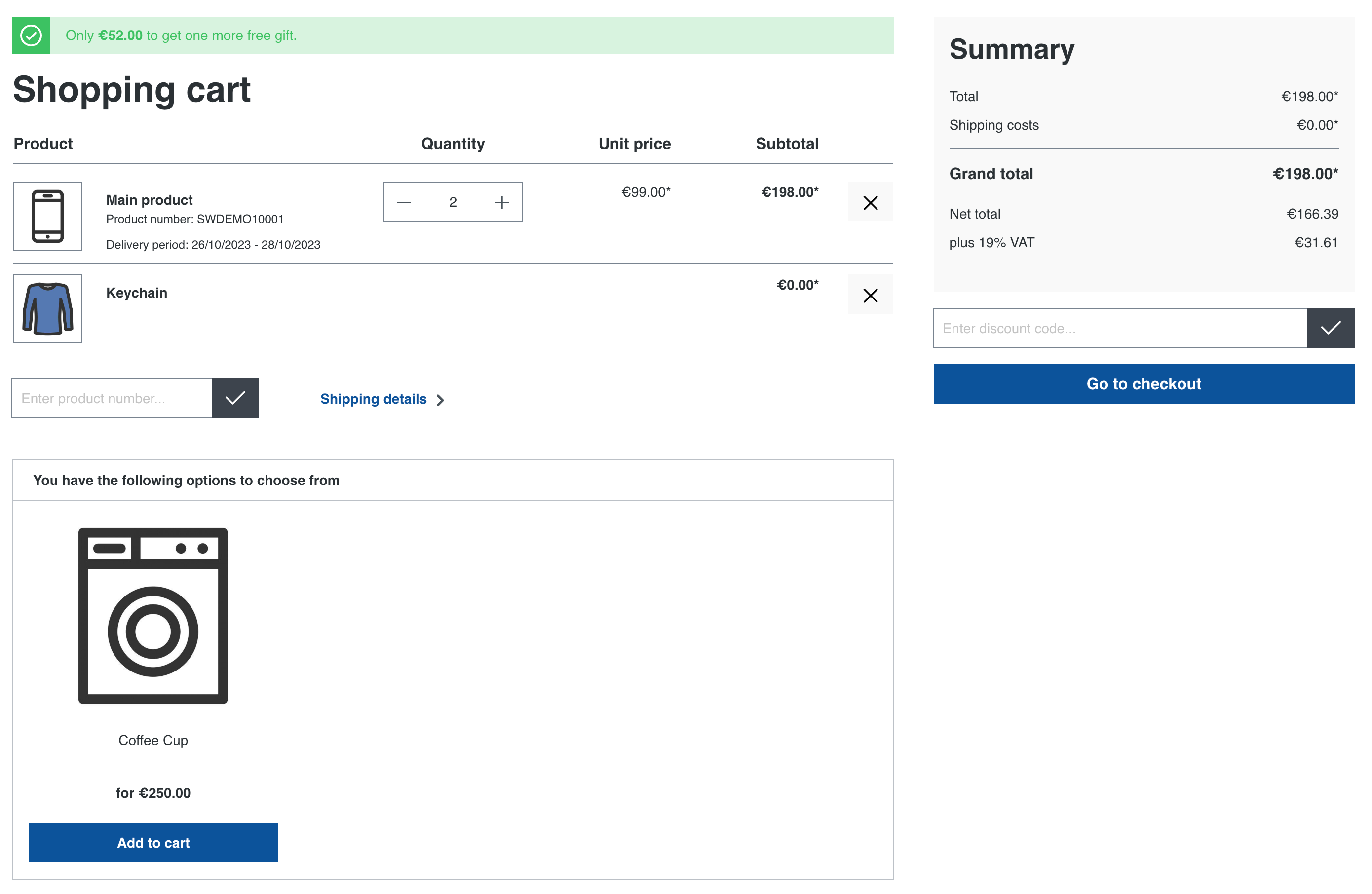Add Coffee Cup to cart
This screenshot has height=894, width=1372.
[153, 843]
